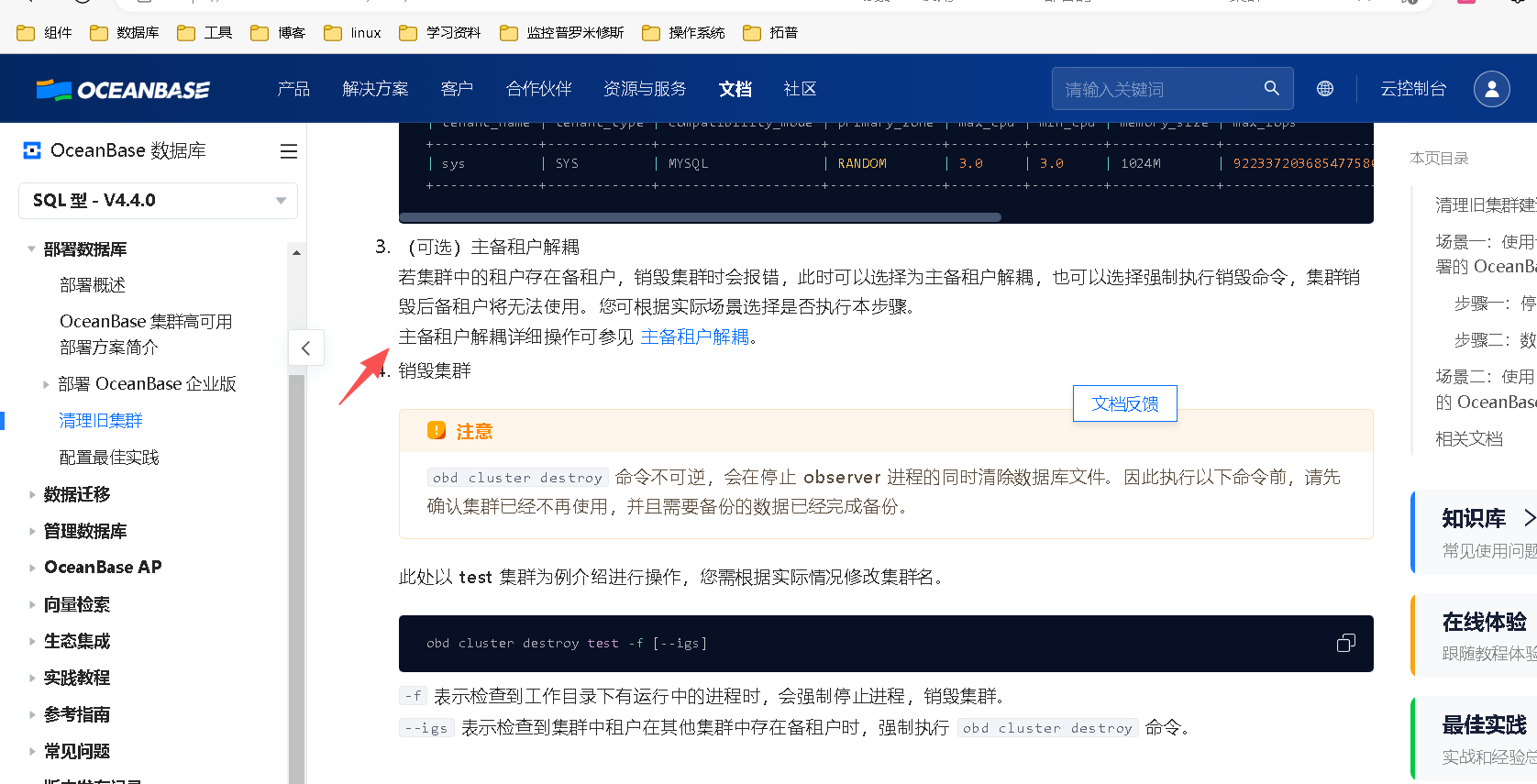Select the 文档 nav item
The height and width of the screenshot is (784, 1537).
click(735, 89)
